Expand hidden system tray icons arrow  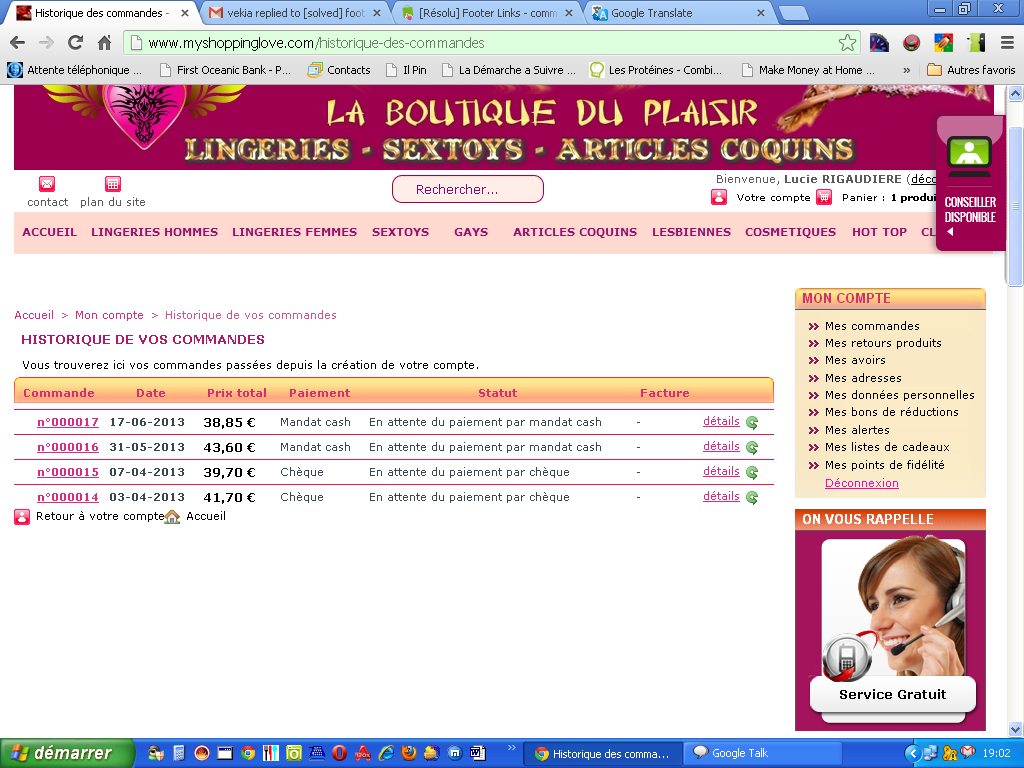point(913,753)
